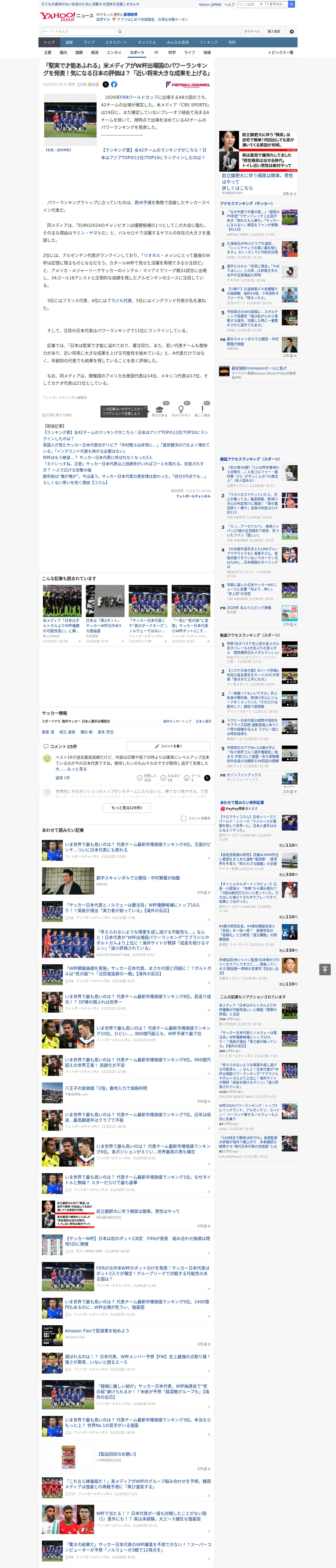The height and width of the screenshot is (1568, 336).
Task: Open related link W杯はもう絶望...?
Action: coord(98,458)
